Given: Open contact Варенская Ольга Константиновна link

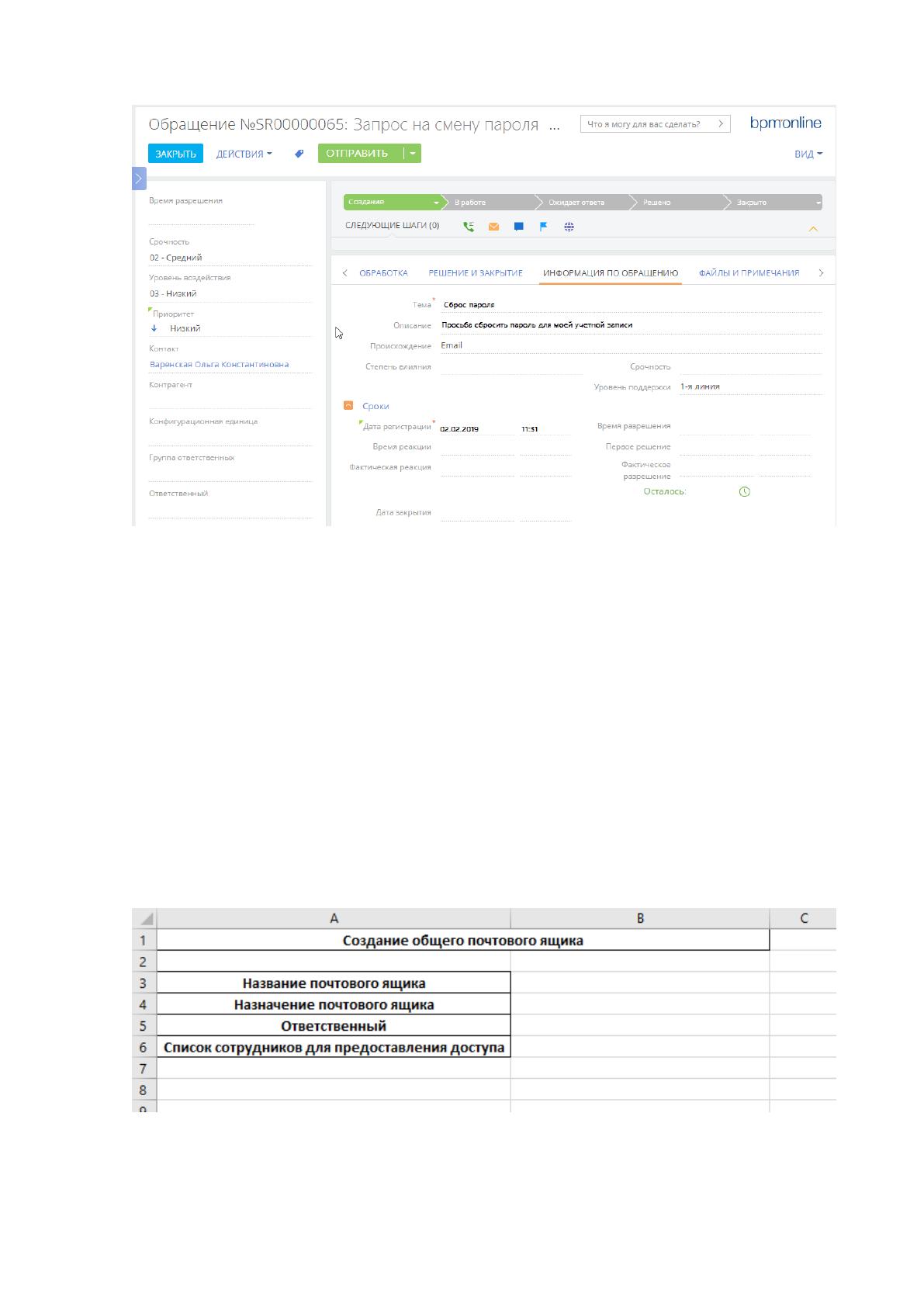Looking at the screenshot, I should (x=220, y=364).
